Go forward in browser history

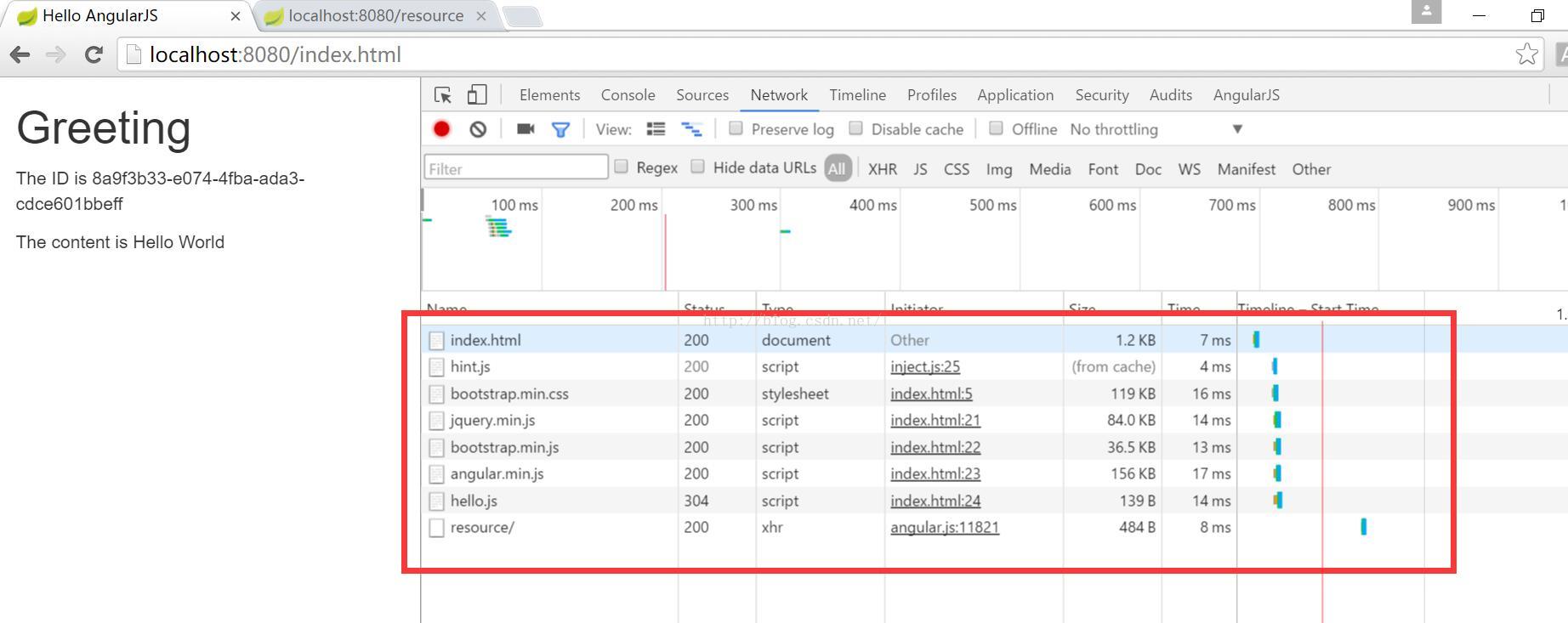(56, 55)
